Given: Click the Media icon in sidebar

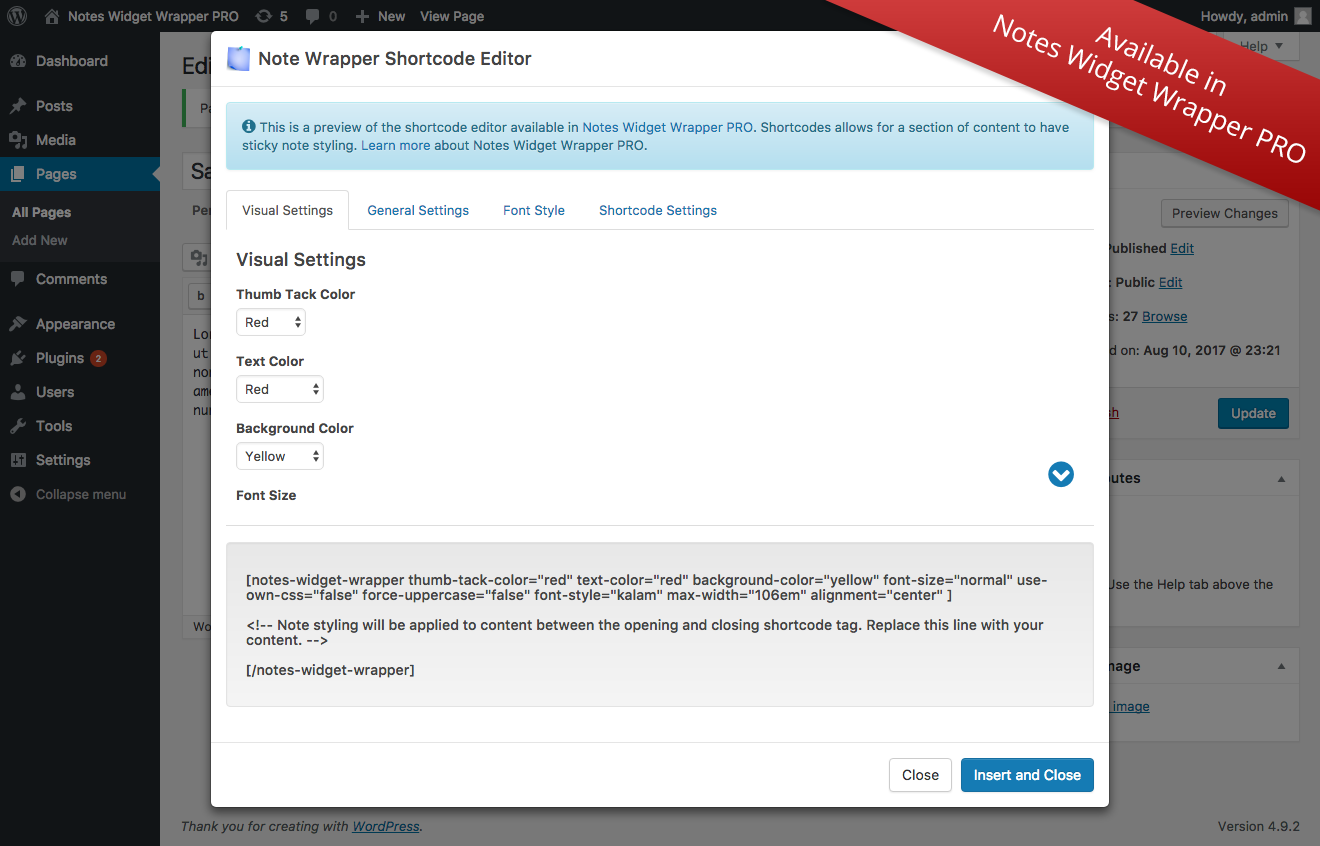Looking at the screenshot, I should tap(18, 140).
